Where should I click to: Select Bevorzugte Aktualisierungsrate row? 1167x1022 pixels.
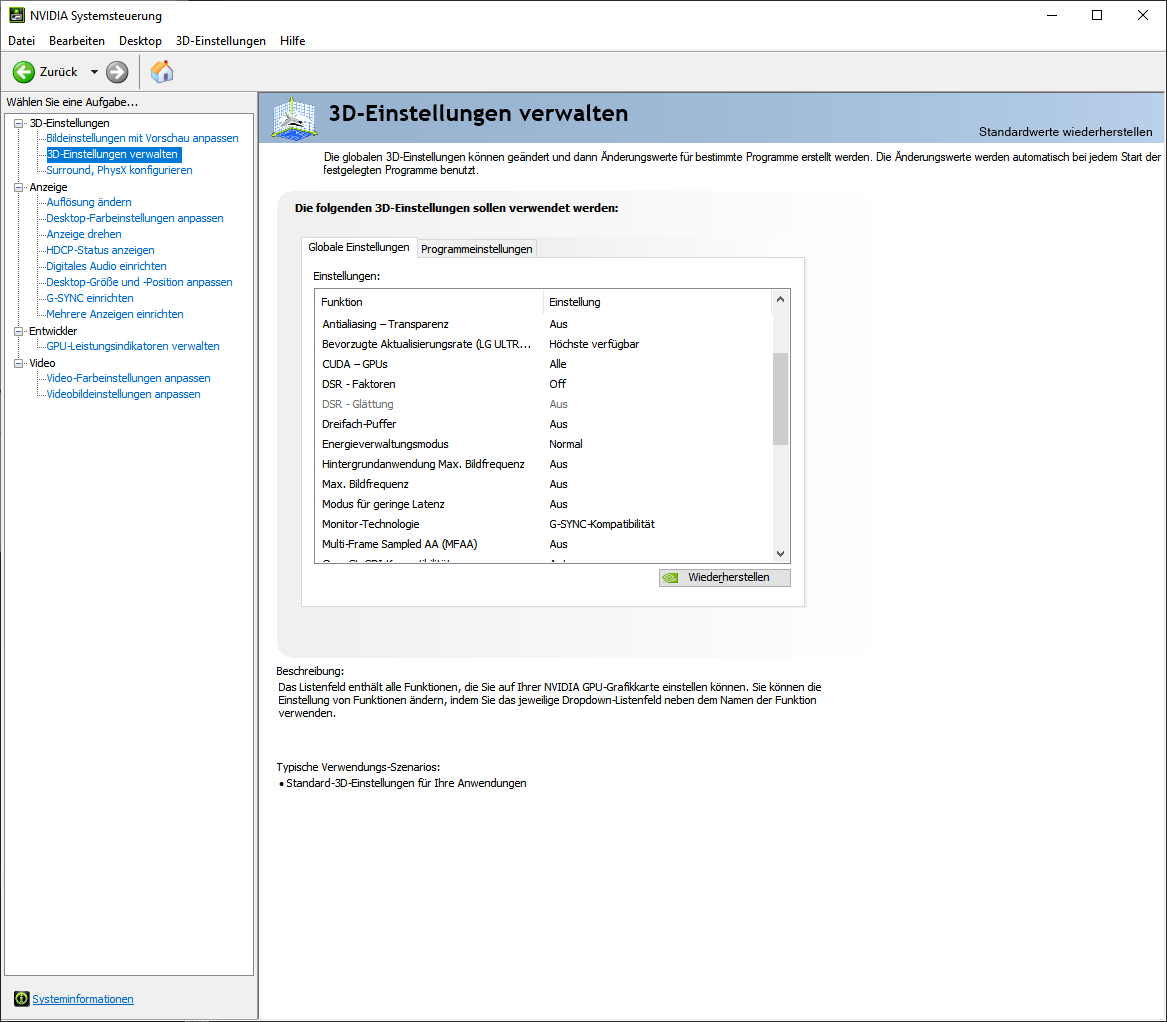coord(544,345)
